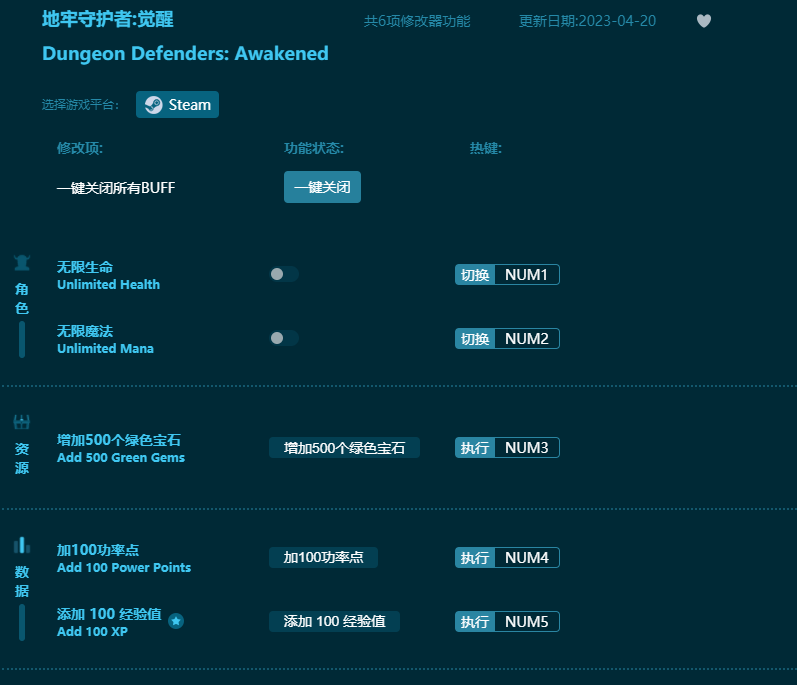This screenshot has width=797, height=685.
Task: Click the 数据 data category bar-chart icon
Action: pyautogui.click(x=22, y=545)
